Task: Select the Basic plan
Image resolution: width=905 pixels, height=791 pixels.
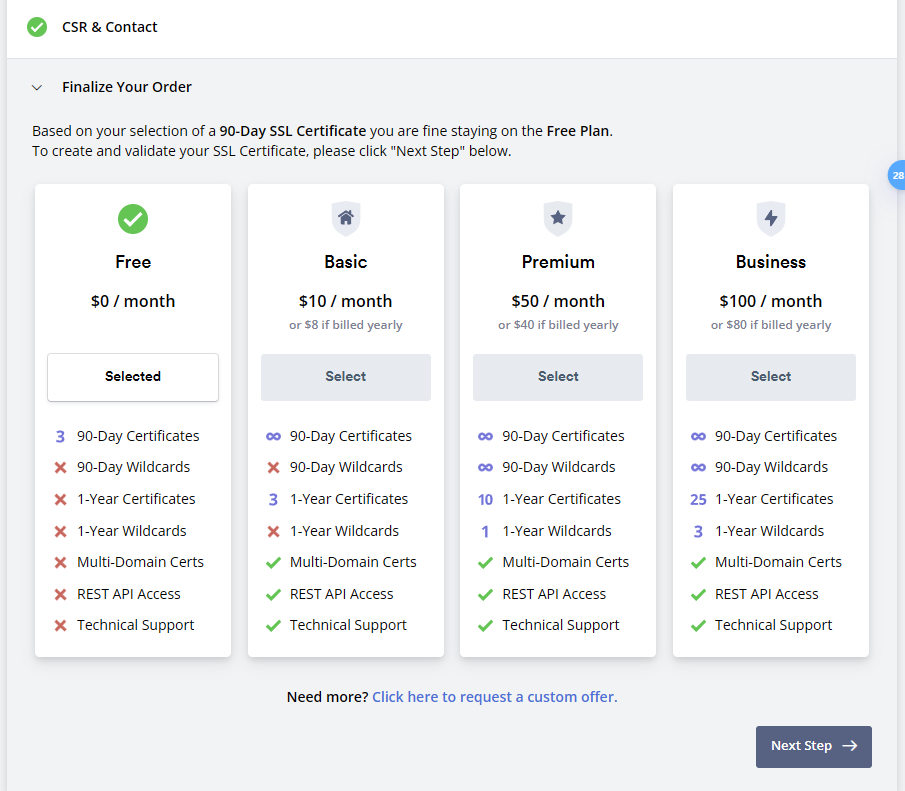Action: pos(346,377)
